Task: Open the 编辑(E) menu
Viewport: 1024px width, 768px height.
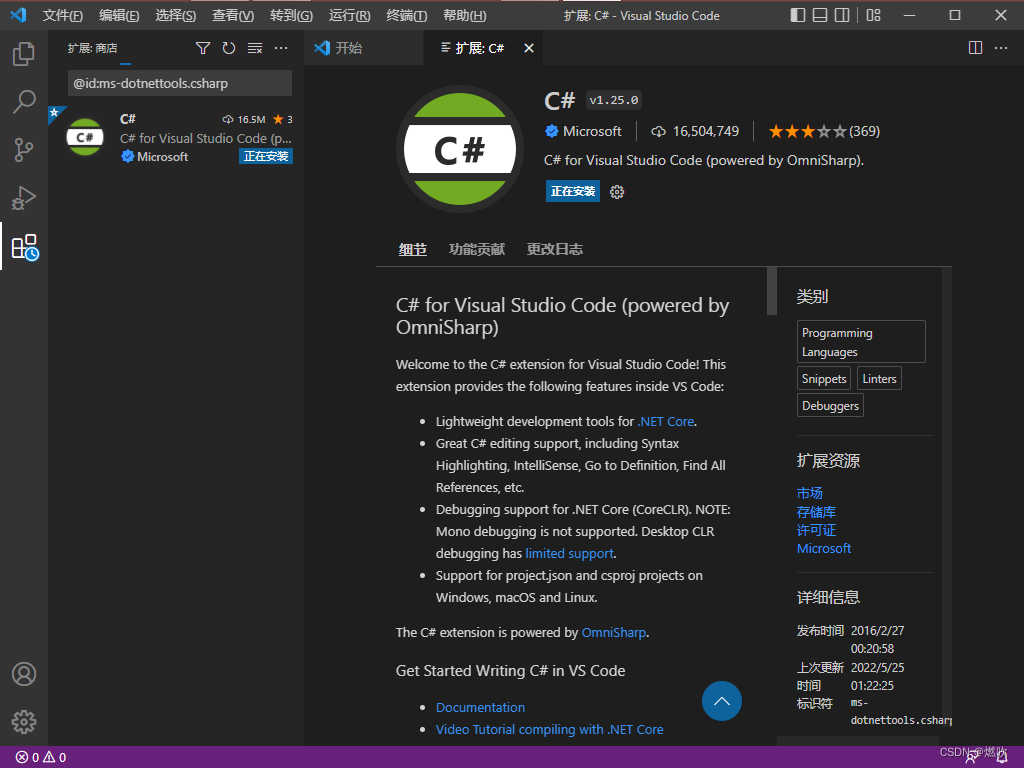Action: click(120, 15)
